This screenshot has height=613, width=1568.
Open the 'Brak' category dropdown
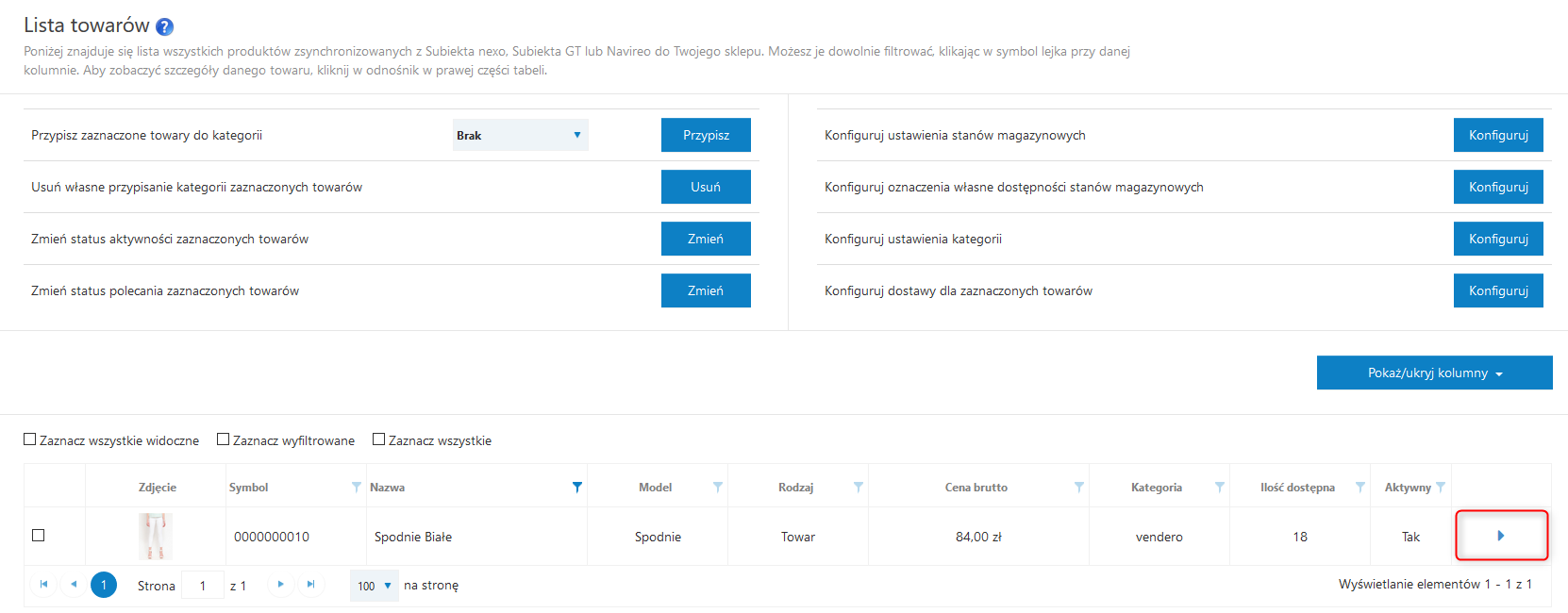(x=520, y=135)
